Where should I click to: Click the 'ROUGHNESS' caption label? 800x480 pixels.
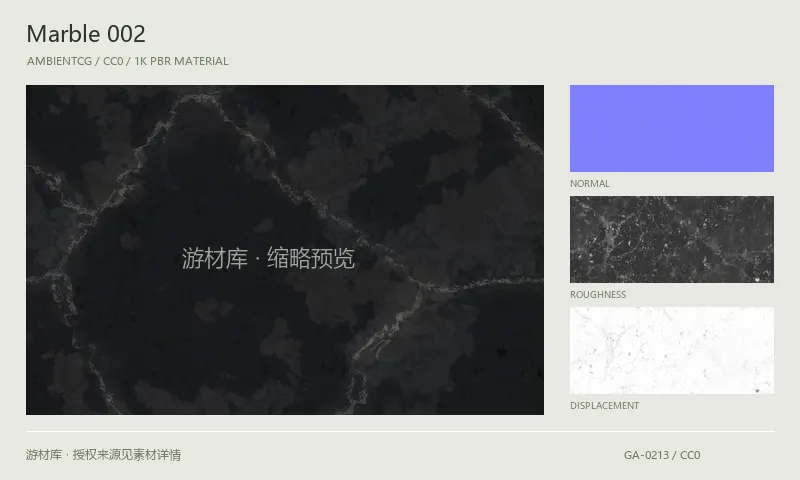tap(598, 295)
